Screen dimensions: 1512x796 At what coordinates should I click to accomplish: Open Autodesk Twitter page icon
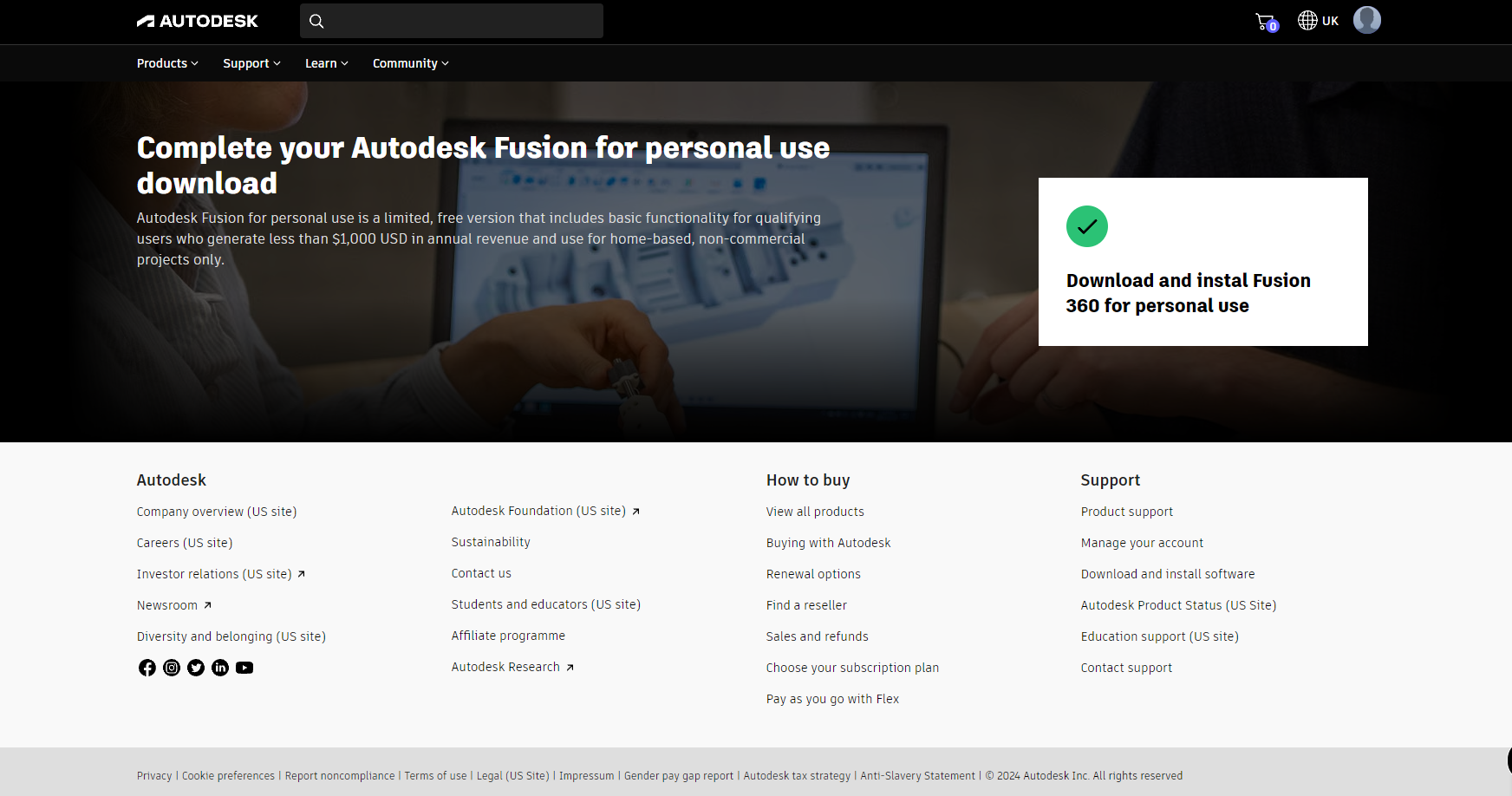pyautogui.click(x=196, y=668)
